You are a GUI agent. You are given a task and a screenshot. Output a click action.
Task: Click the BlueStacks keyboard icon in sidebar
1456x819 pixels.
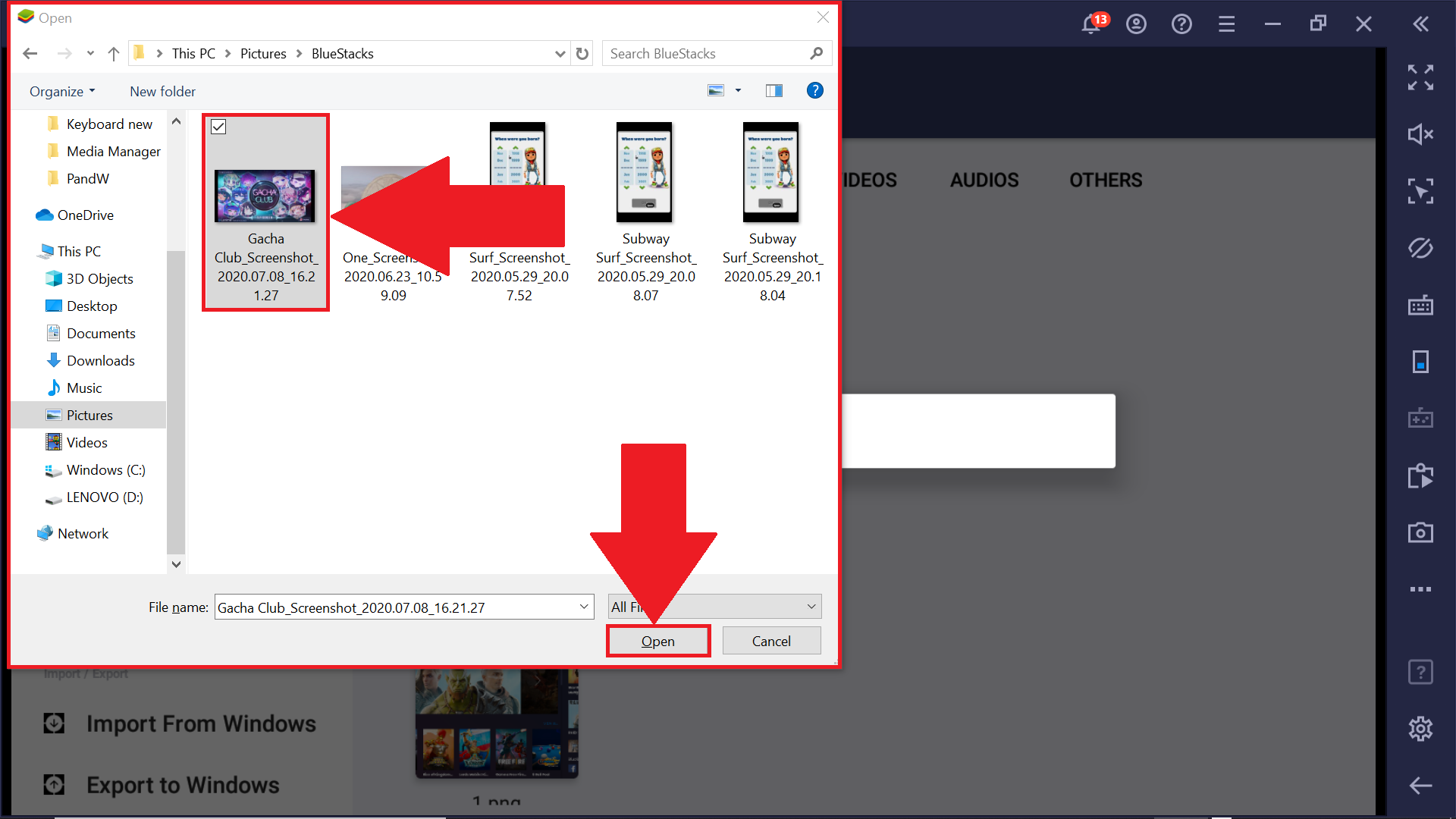[1421, 306]
